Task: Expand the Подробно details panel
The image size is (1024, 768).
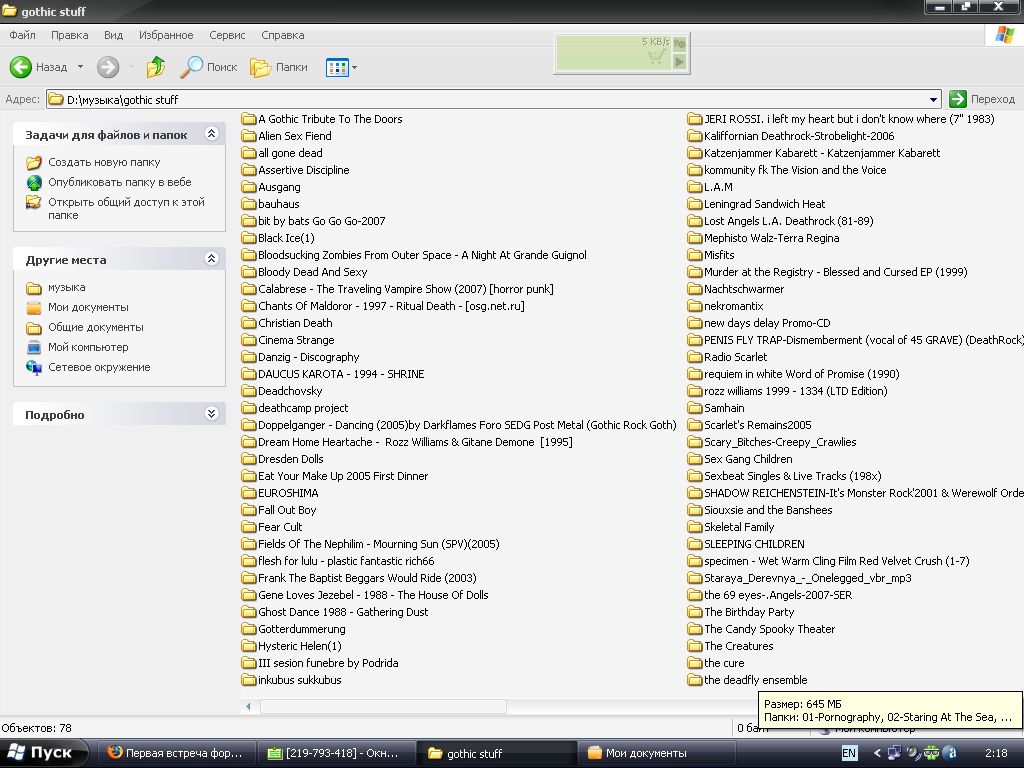Action: pyautogui.click(x=211, y=413)
